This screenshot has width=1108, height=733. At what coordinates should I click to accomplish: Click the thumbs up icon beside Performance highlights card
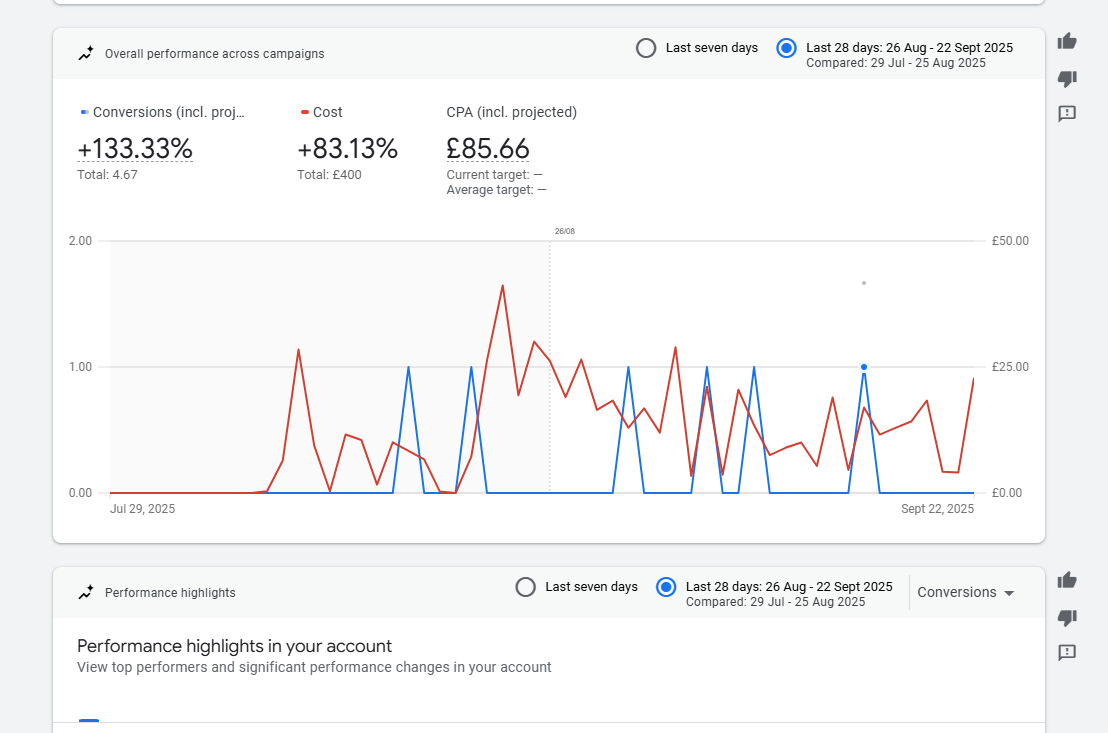[x=1067, y=580]
